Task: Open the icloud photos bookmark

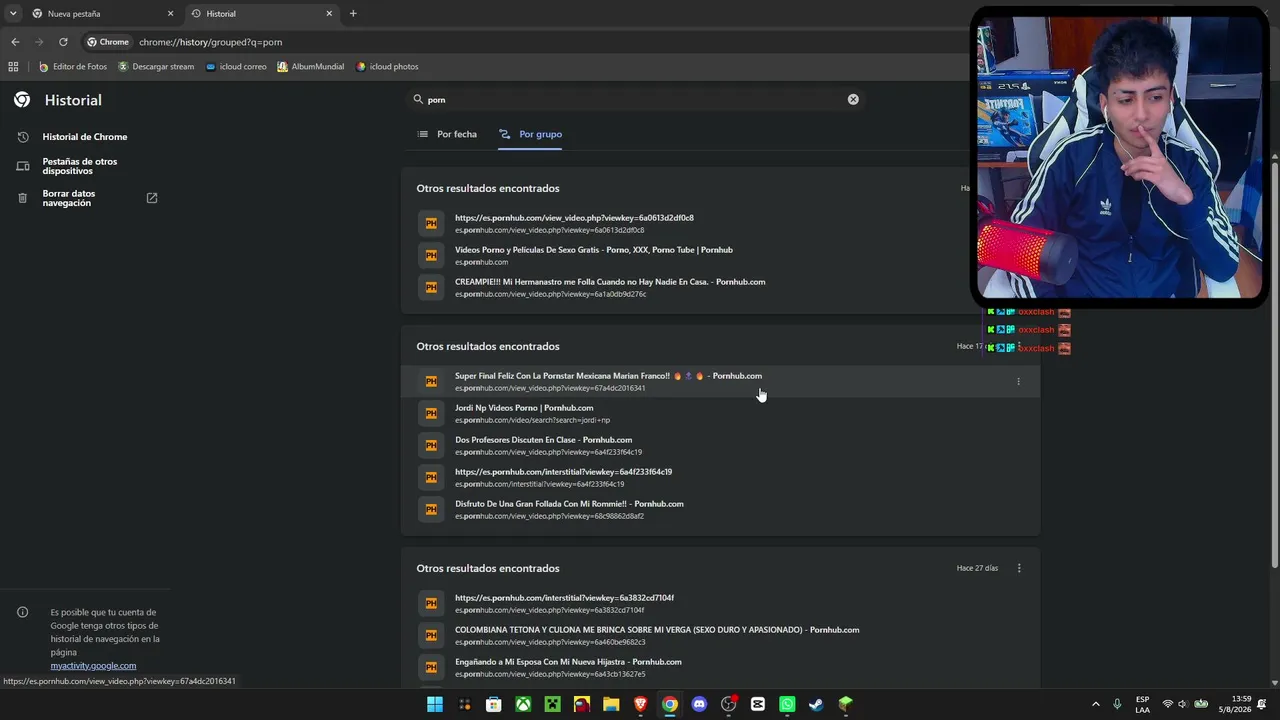Action: [387, 67]
